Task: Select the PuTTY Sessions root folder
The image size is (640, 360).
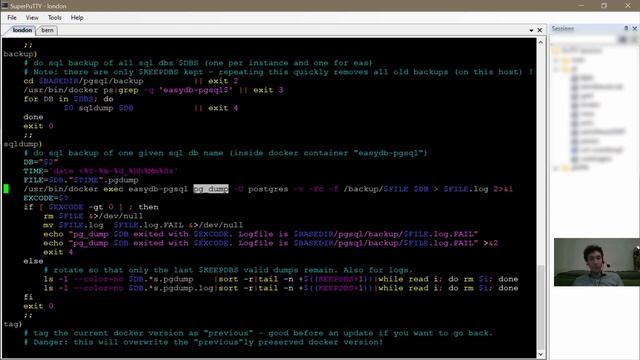Action: (577, 51)
